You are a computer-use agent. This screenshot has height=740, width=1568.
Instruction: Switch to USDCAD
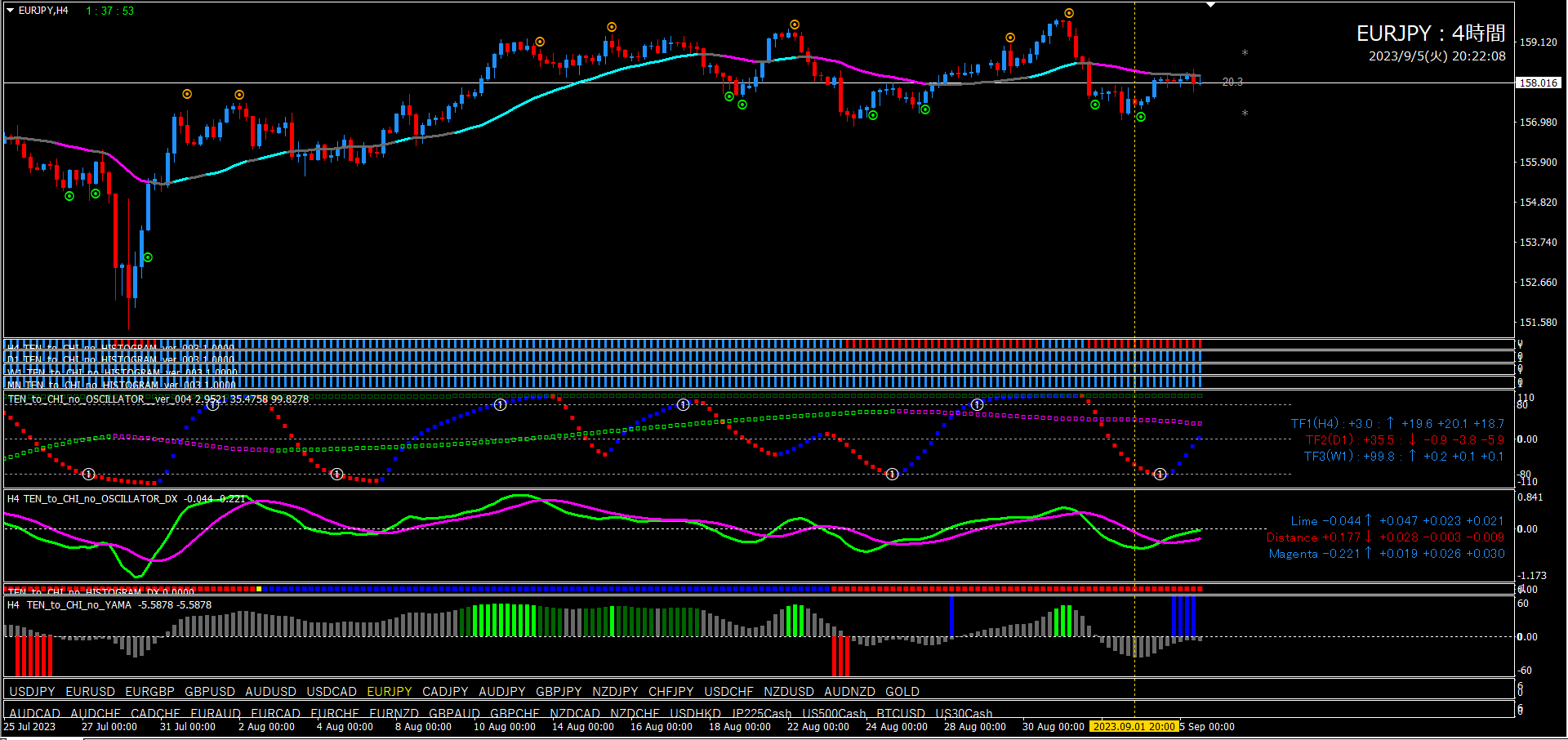pyautogui.click(x=332, y=692)
